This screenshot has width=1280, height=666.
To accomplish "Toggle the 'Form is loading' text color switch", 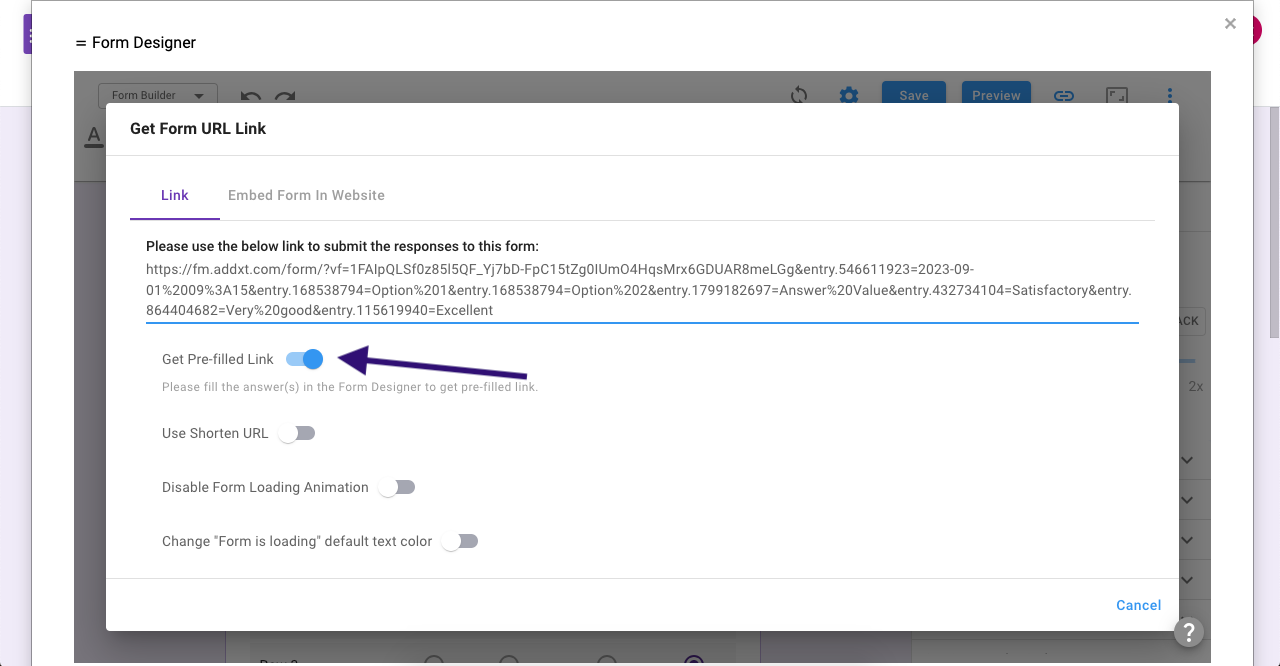I will [460, 541].
